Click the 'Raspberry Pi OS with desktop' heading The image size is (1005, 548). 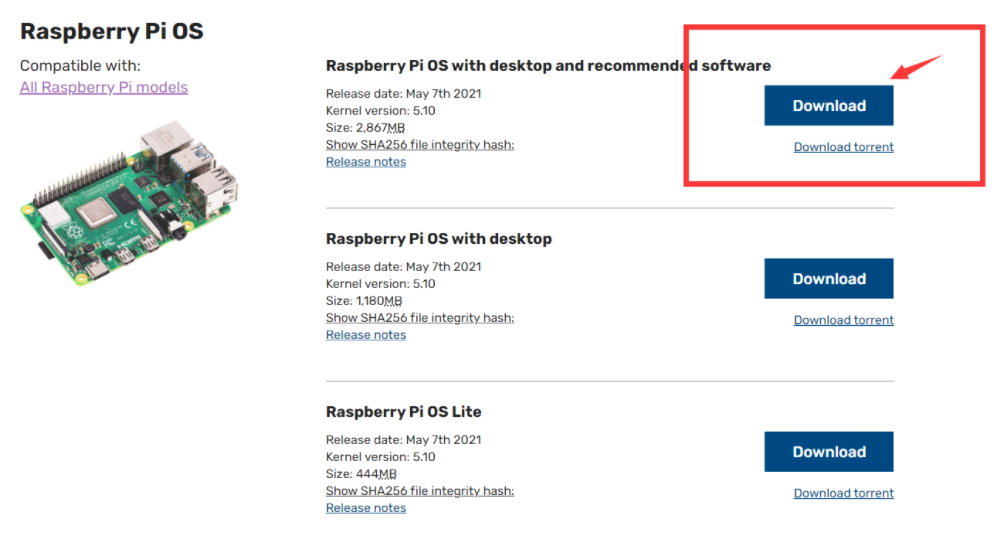point(439,239)
